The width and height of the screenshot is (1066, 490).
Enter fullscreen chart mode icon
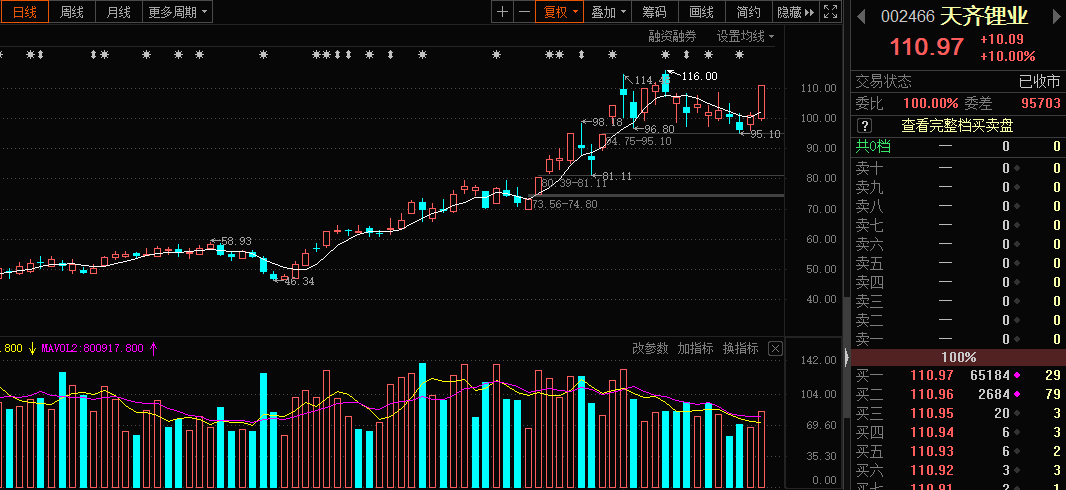point(831,12)
